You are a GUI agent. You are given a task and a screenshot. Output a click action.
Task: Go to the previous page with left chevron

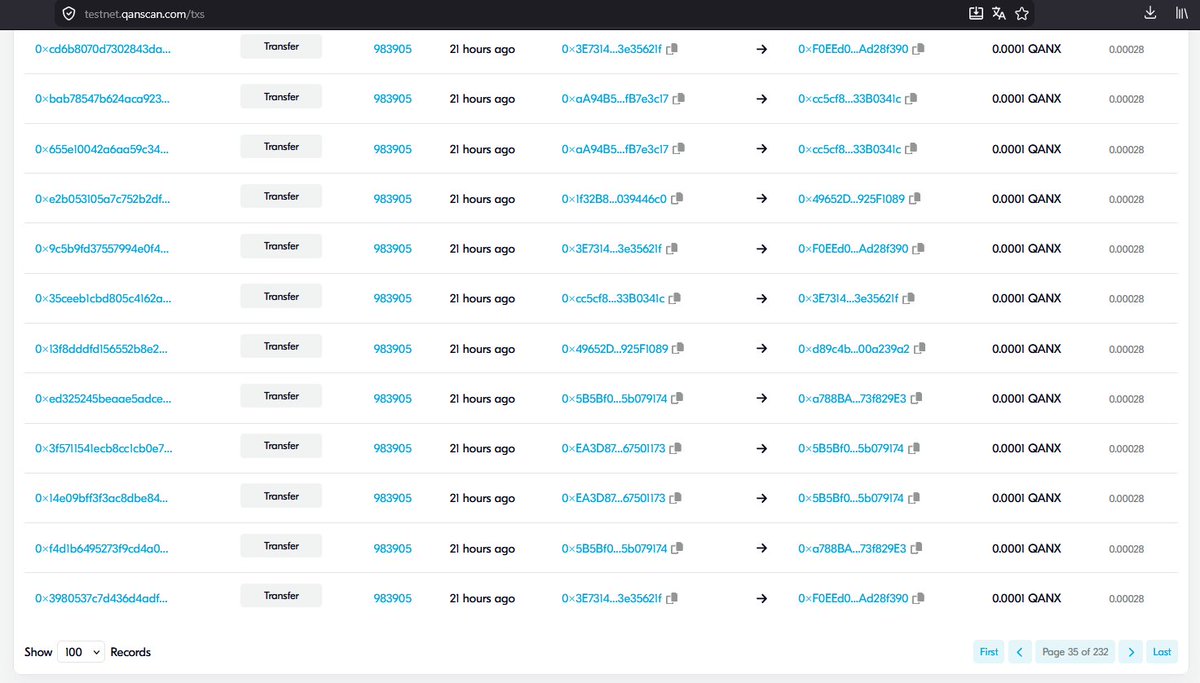pos(1020,651)
